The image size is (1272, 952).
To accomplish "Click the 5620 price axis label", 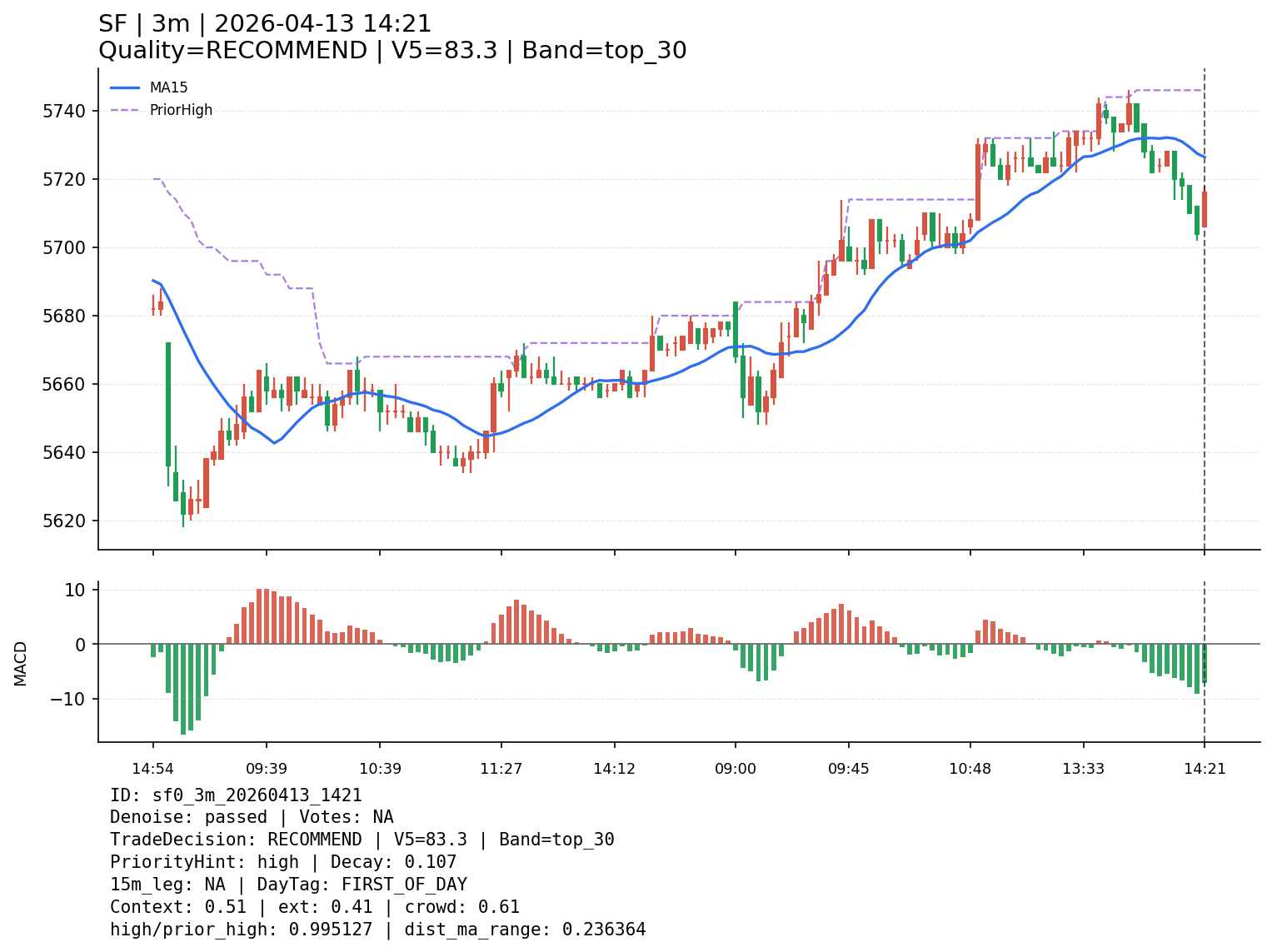I will click(64, 521).
